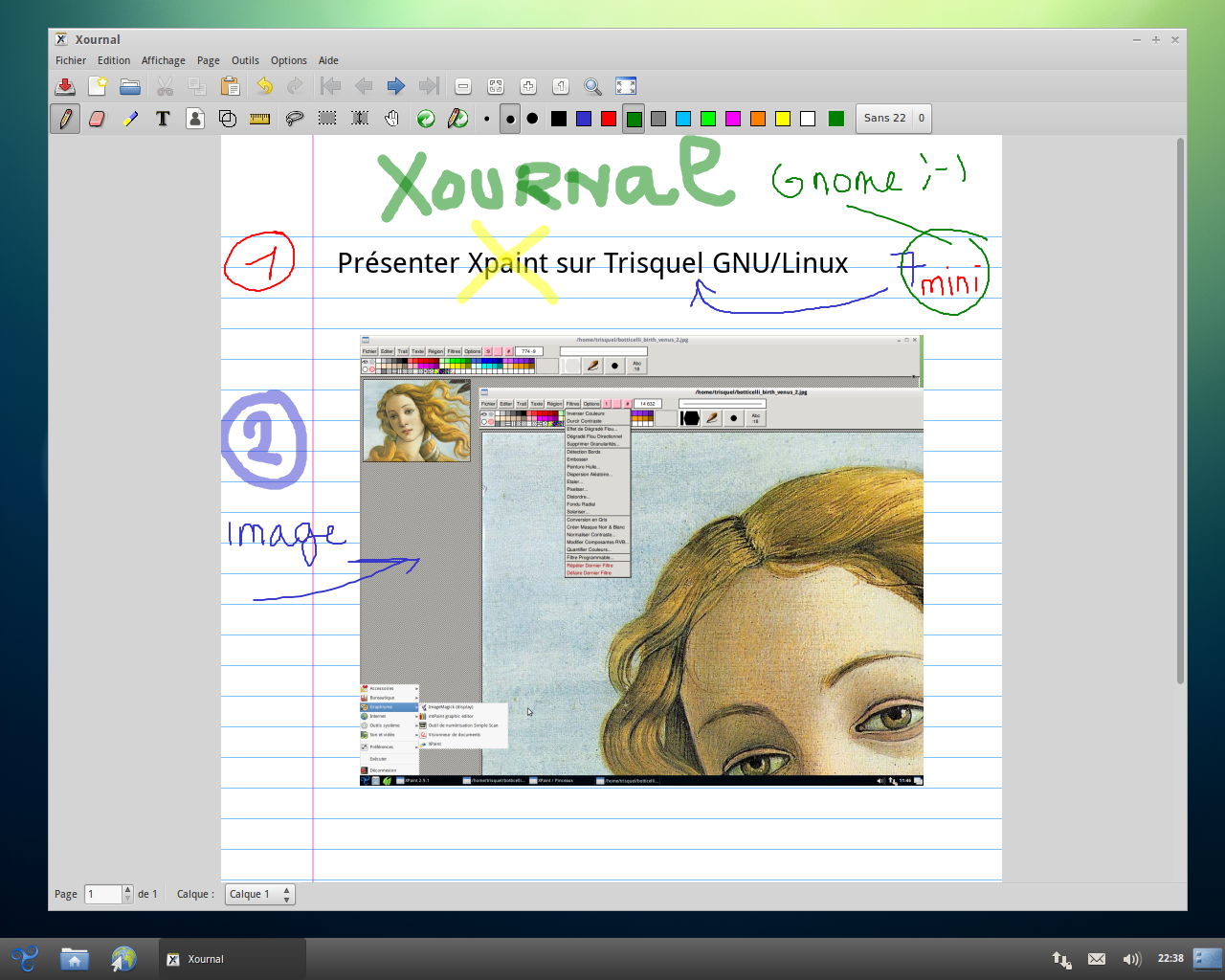Screen dimensions: 1225x980
Task: Click the Default tool options icon
Action: click(426, 119)
